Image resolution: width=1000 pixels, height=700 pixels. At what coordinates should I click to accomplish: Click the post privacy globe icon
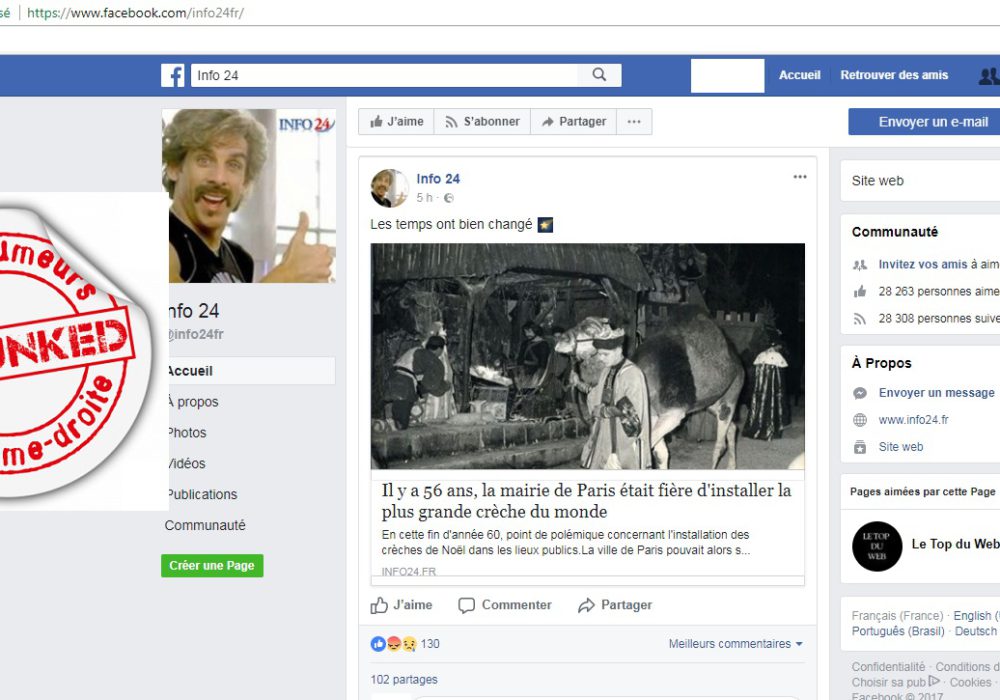click(x=449, y=198)
